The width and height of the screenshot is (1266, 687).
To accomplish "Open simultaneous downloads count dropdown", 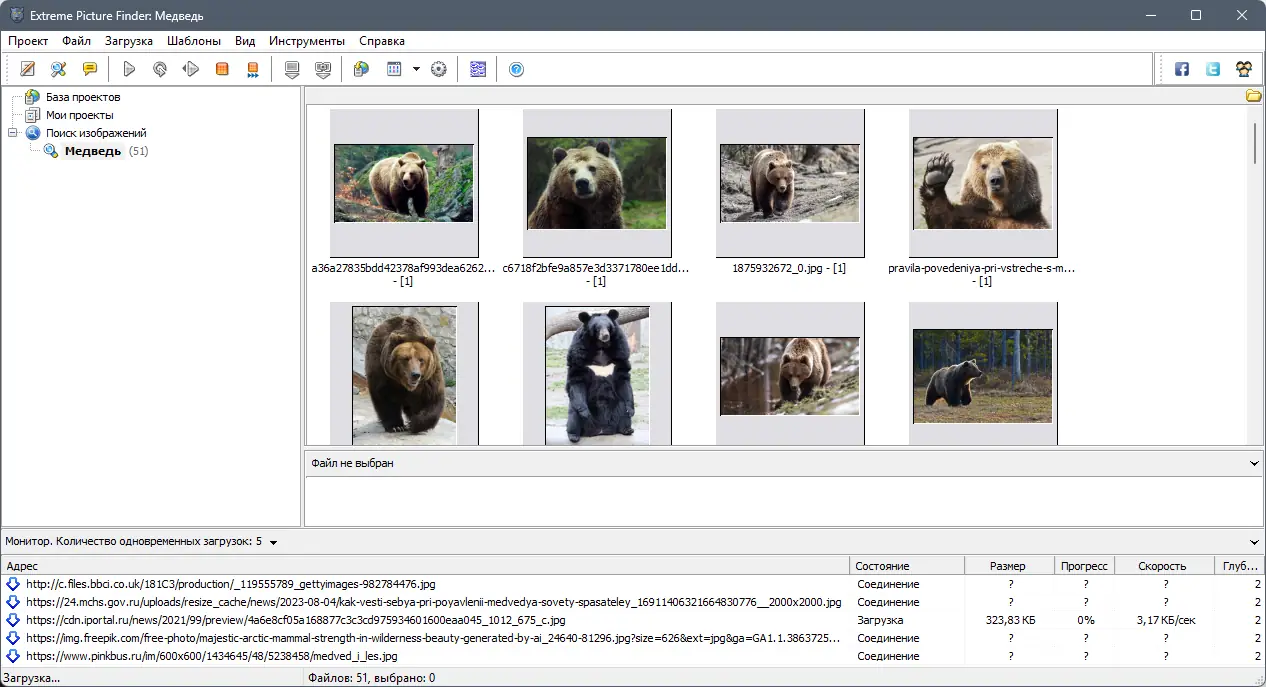I will coord(273,542).
